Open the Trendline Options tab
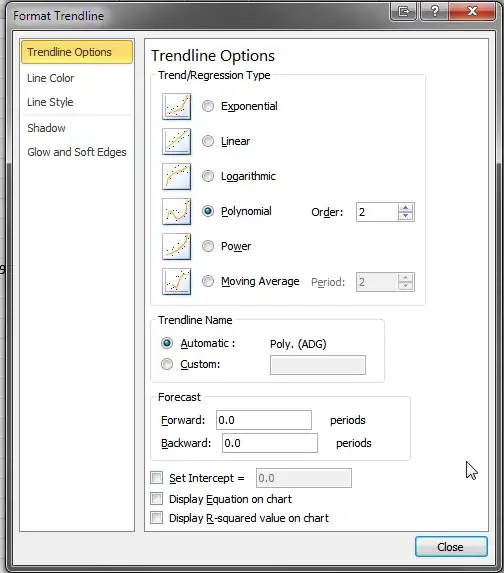This screenshot has width=504, height=573. 77,52
